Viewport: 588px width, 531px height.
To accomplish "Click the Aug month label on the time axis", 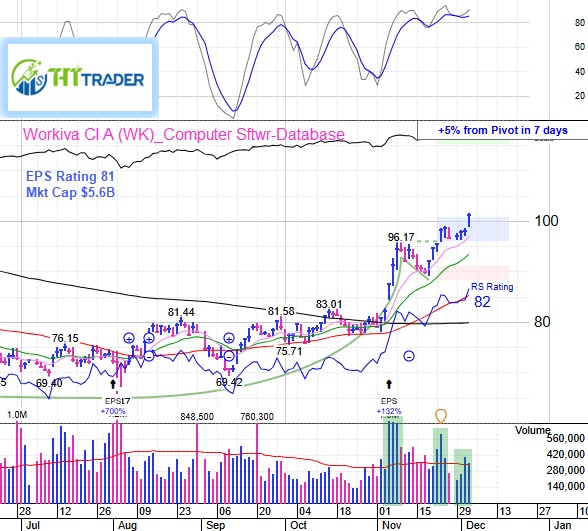I will [127, 525].
